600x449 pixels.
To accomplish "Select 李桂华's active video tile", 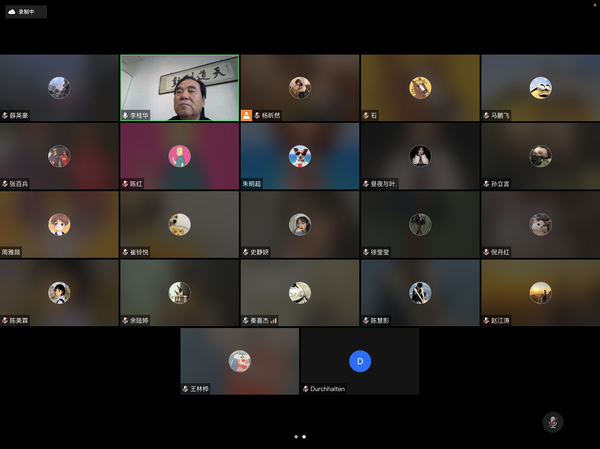I will click(x=179, y=87).
